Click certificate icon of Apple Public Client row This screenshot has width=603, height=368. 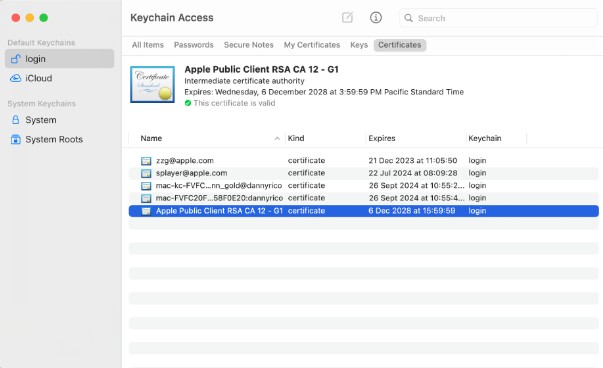(146, 211)
